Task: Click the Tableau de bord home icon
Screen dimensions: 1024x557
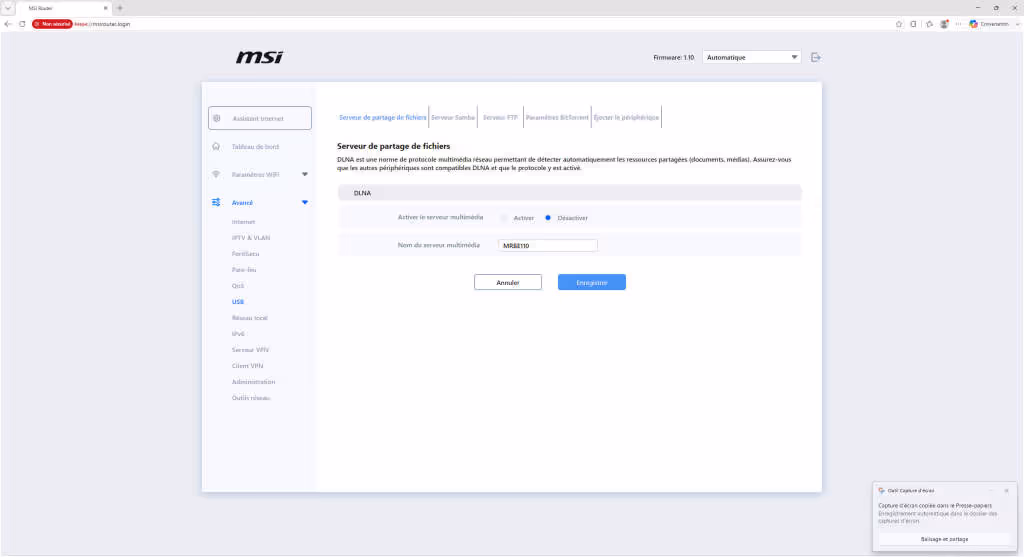Action: (216, 146)
